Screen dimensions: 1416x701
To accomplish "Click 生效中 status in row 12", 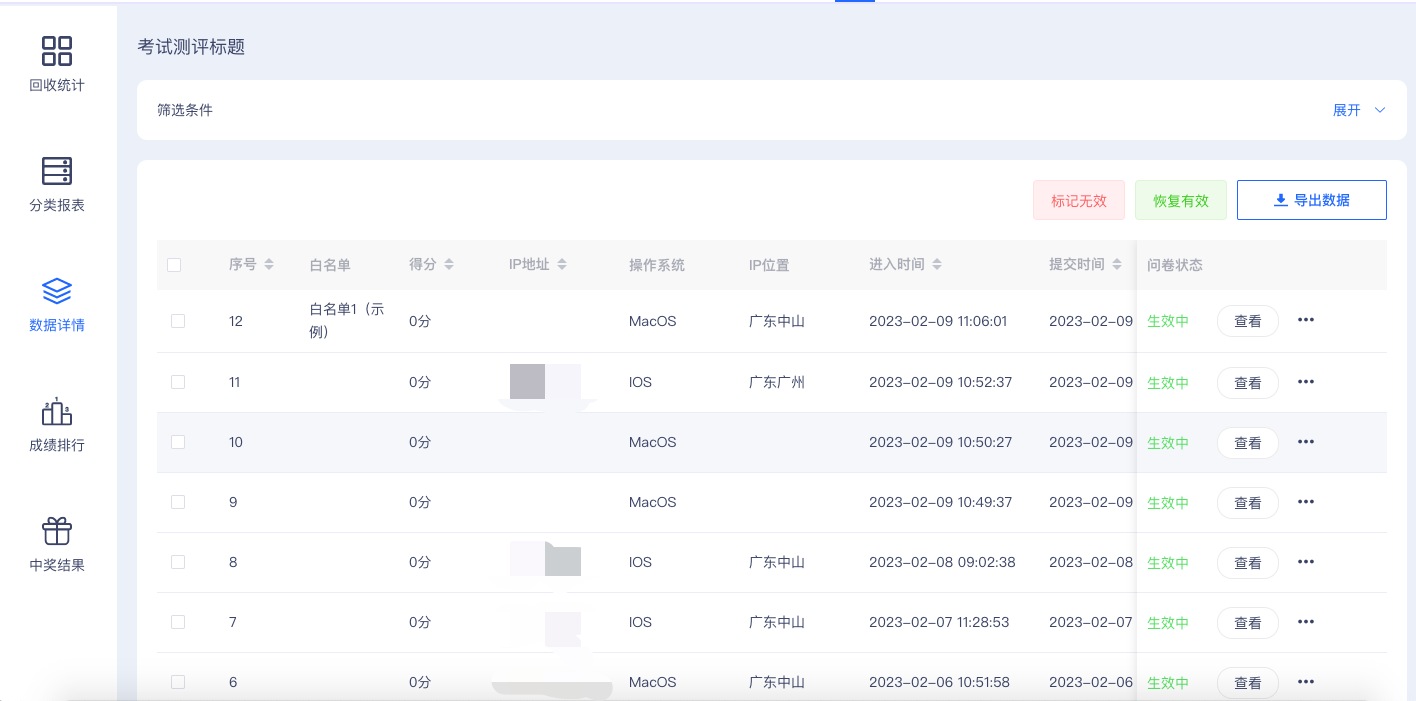I will tap(1168, 321).
